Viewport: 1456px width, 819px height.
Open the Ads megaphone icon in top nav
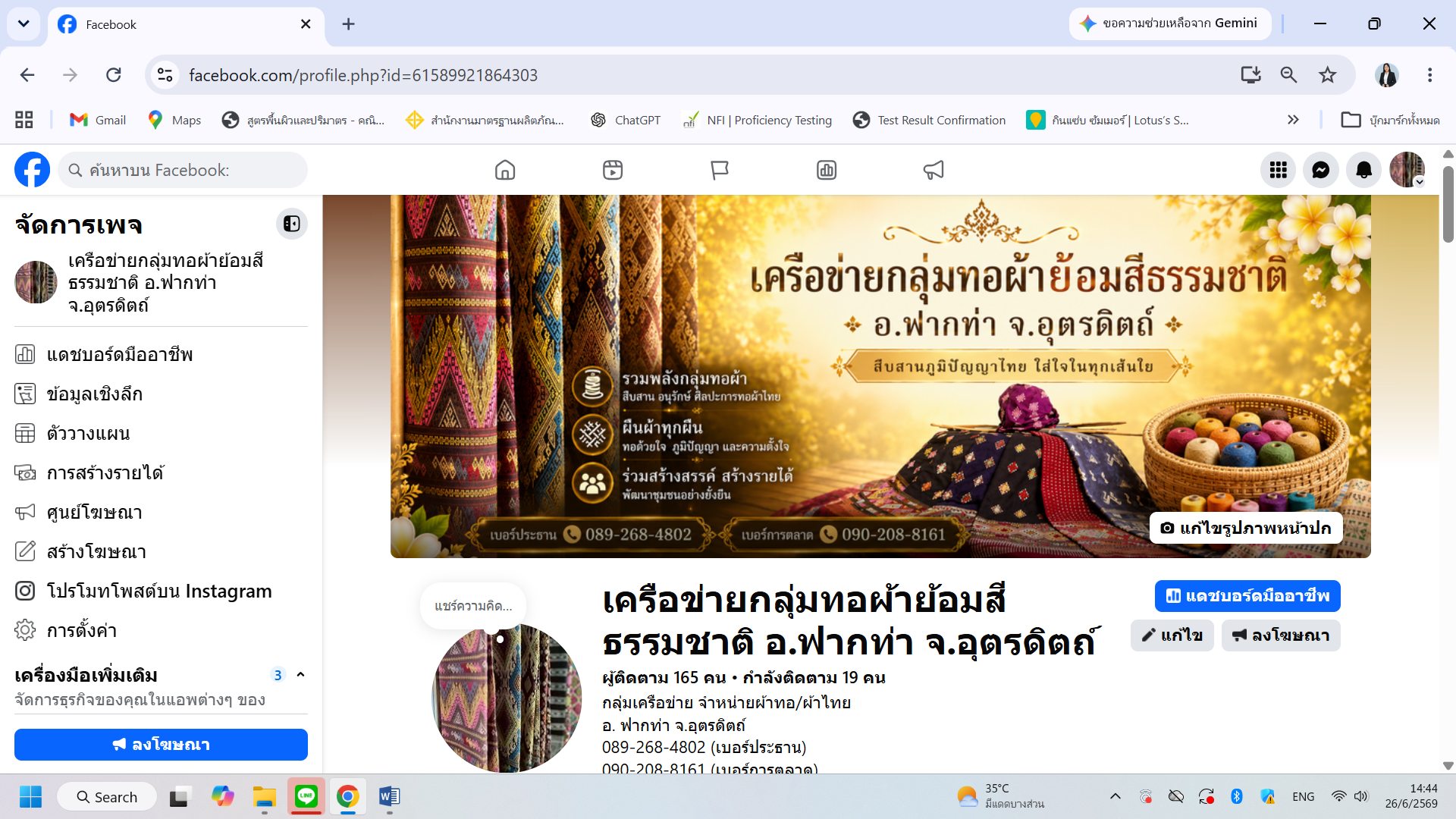click(x=934, y=170)
